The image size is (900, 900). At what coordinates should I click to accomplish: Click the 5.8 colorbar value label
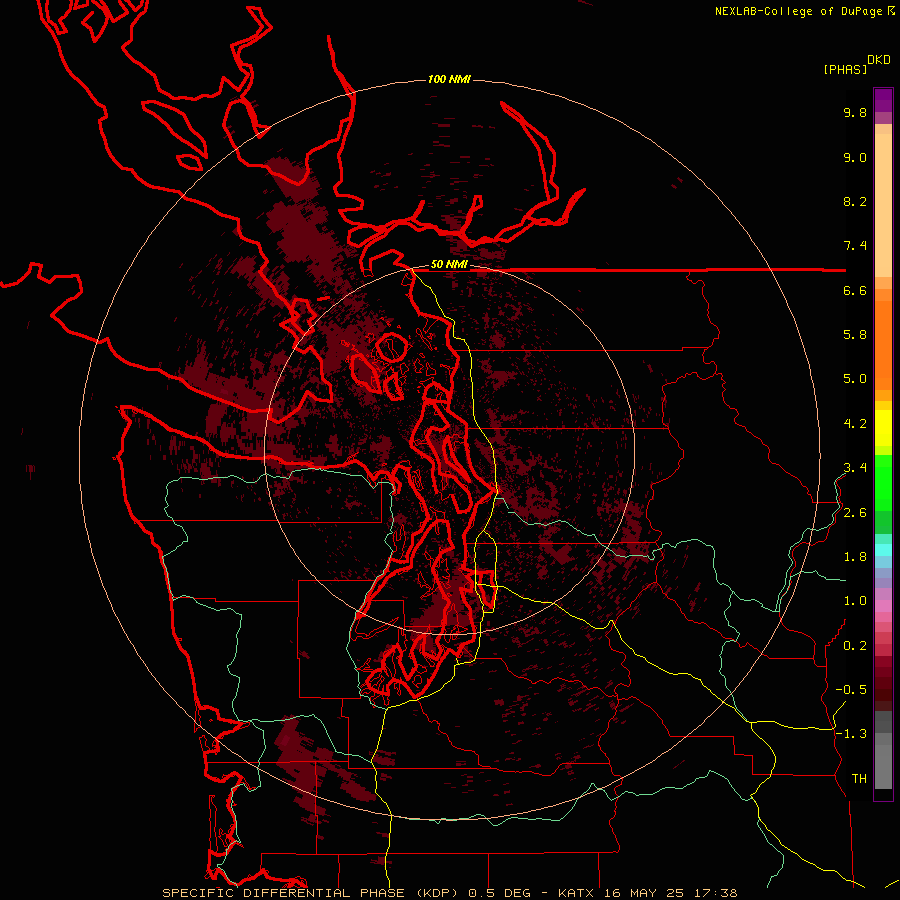855,335
